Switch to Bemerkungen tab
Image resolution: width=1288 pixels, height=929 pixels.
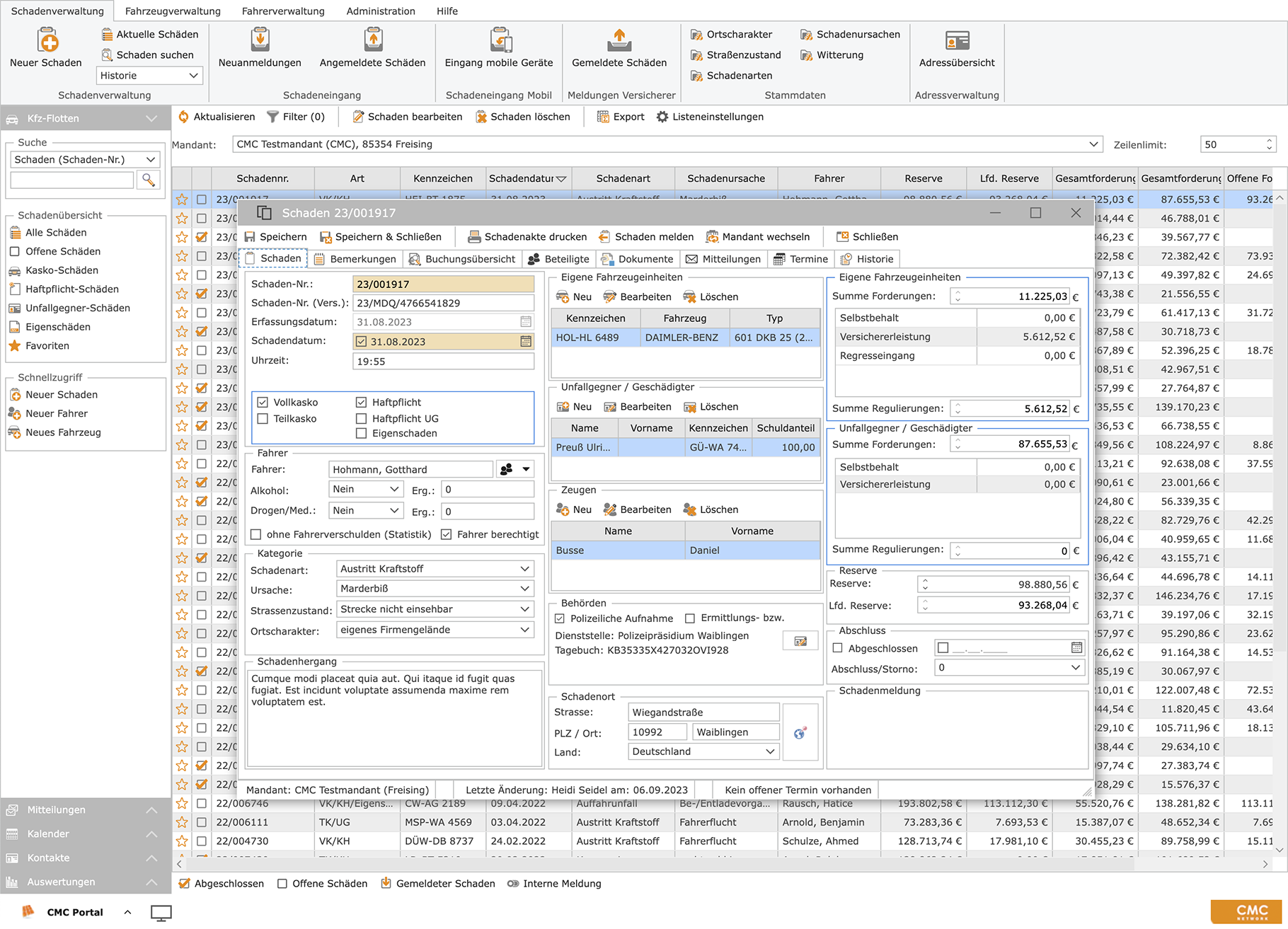(356, 260)
